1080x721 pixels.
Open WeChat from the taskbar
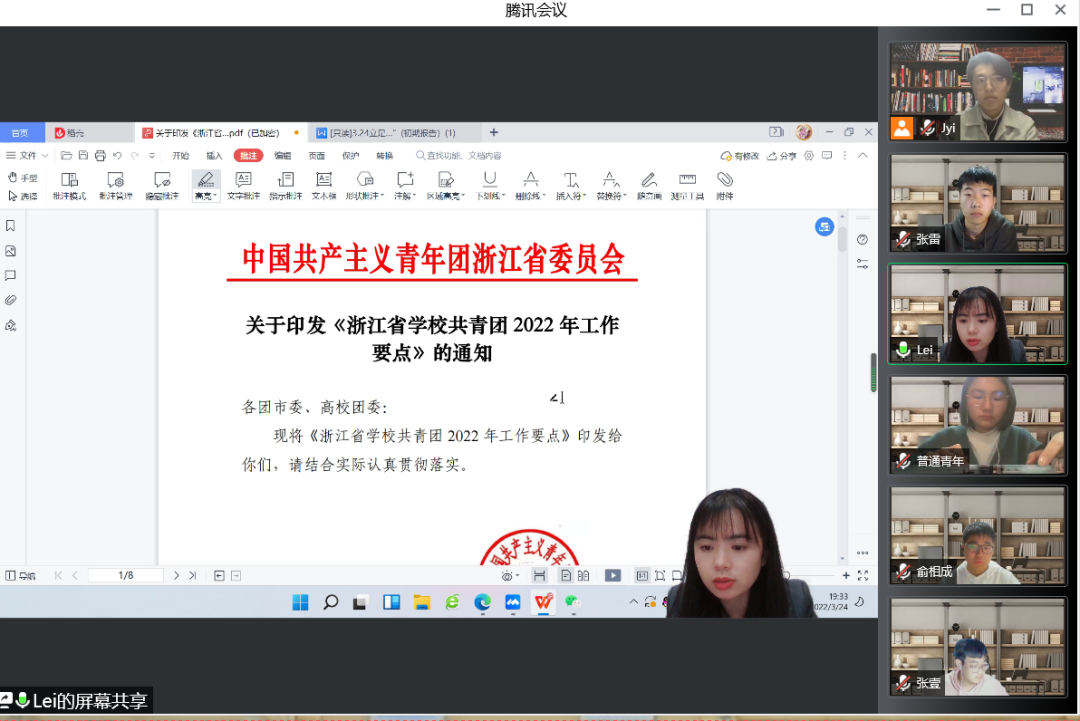coord(572,603)
